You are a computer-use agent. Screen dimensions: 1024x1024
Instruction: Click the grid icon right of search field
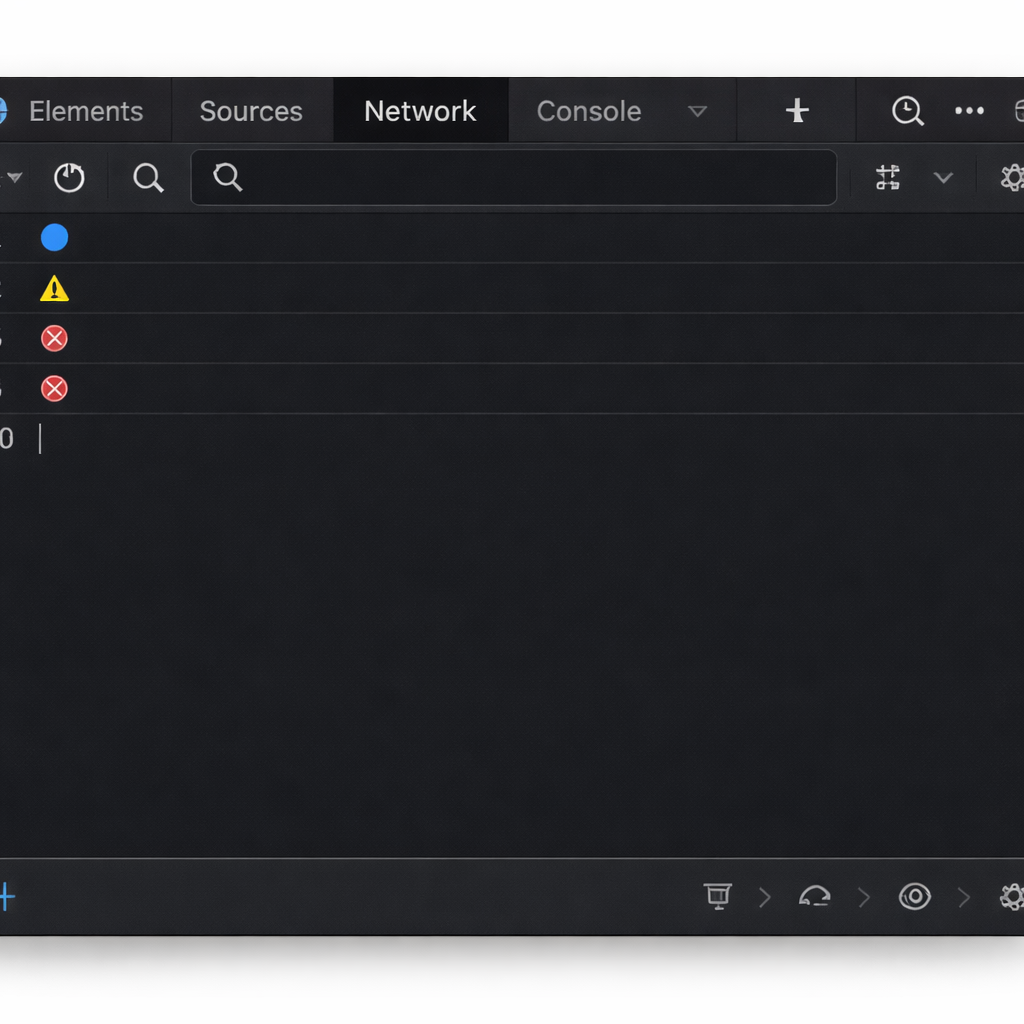(x=887, y=178)
